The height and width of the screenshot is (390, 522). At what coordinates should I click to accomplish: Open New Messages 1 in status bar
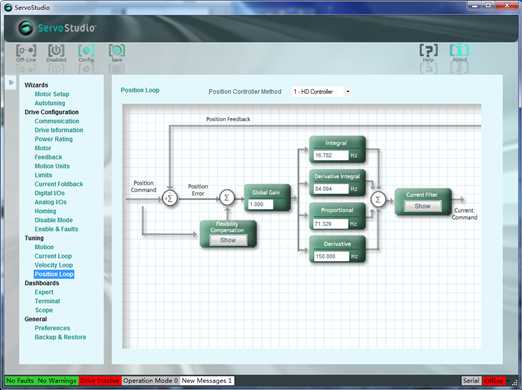pos(207,381)
